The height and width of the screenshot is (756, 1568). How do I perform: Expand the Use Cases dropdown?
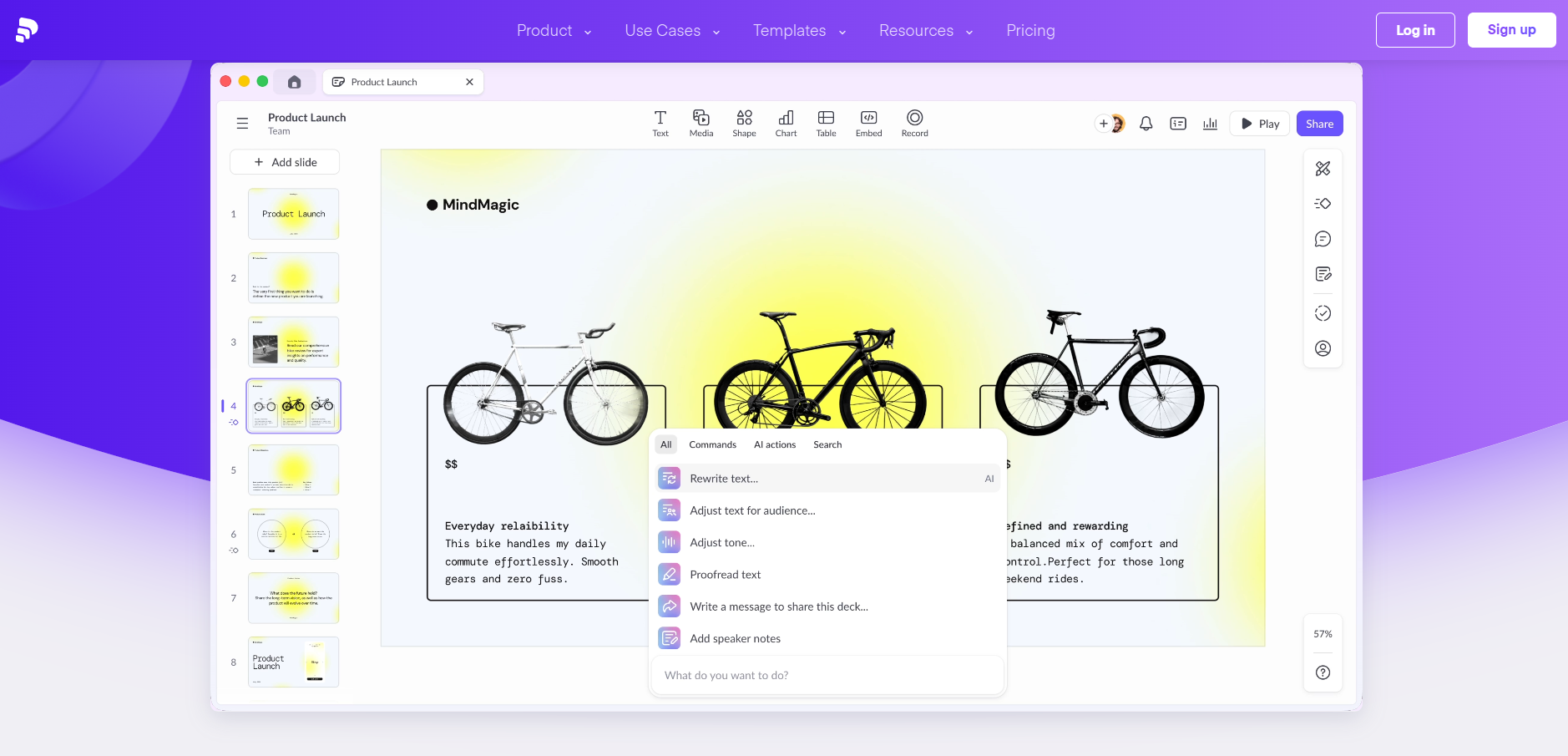pos(672,31)
